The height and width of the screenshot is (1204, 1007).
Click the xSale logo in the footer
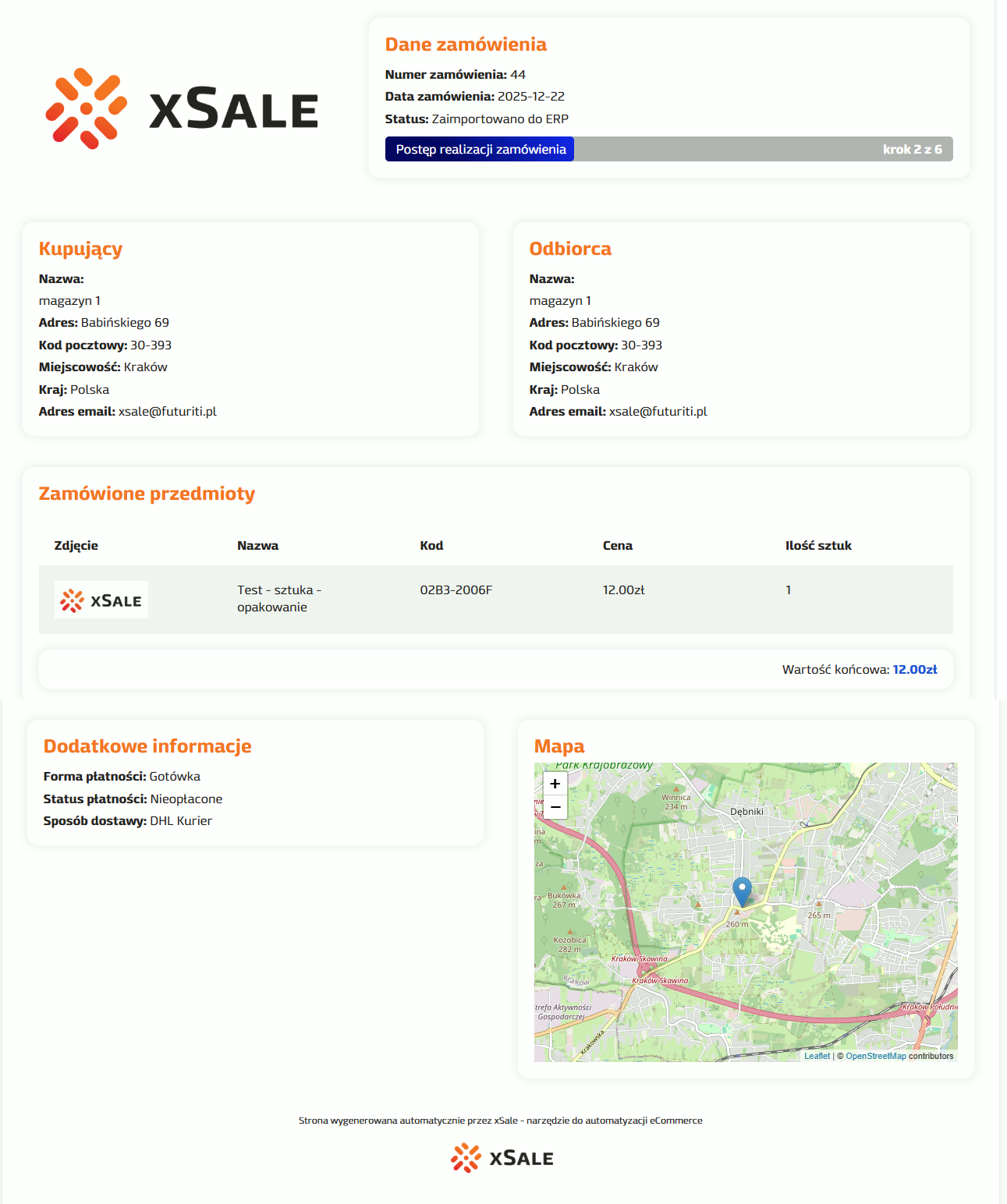[x=502, y=1158]
